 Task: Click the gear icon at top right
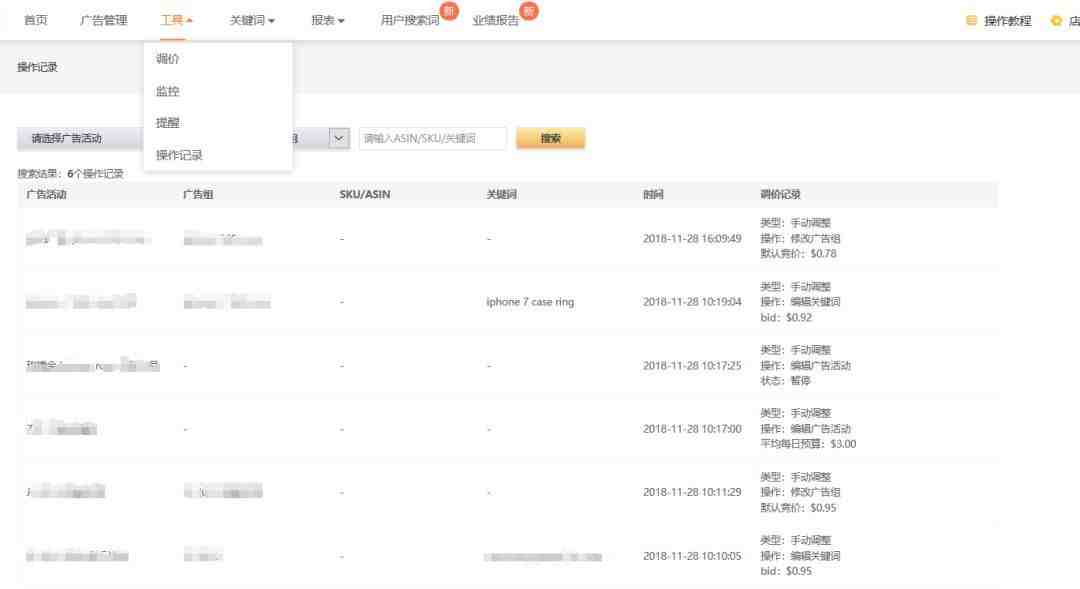(1056, 21)
